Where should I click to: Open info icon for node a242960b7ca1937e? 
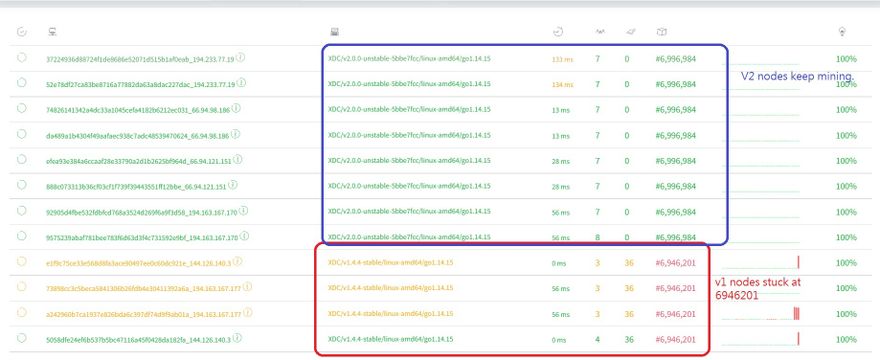point(248,312)
